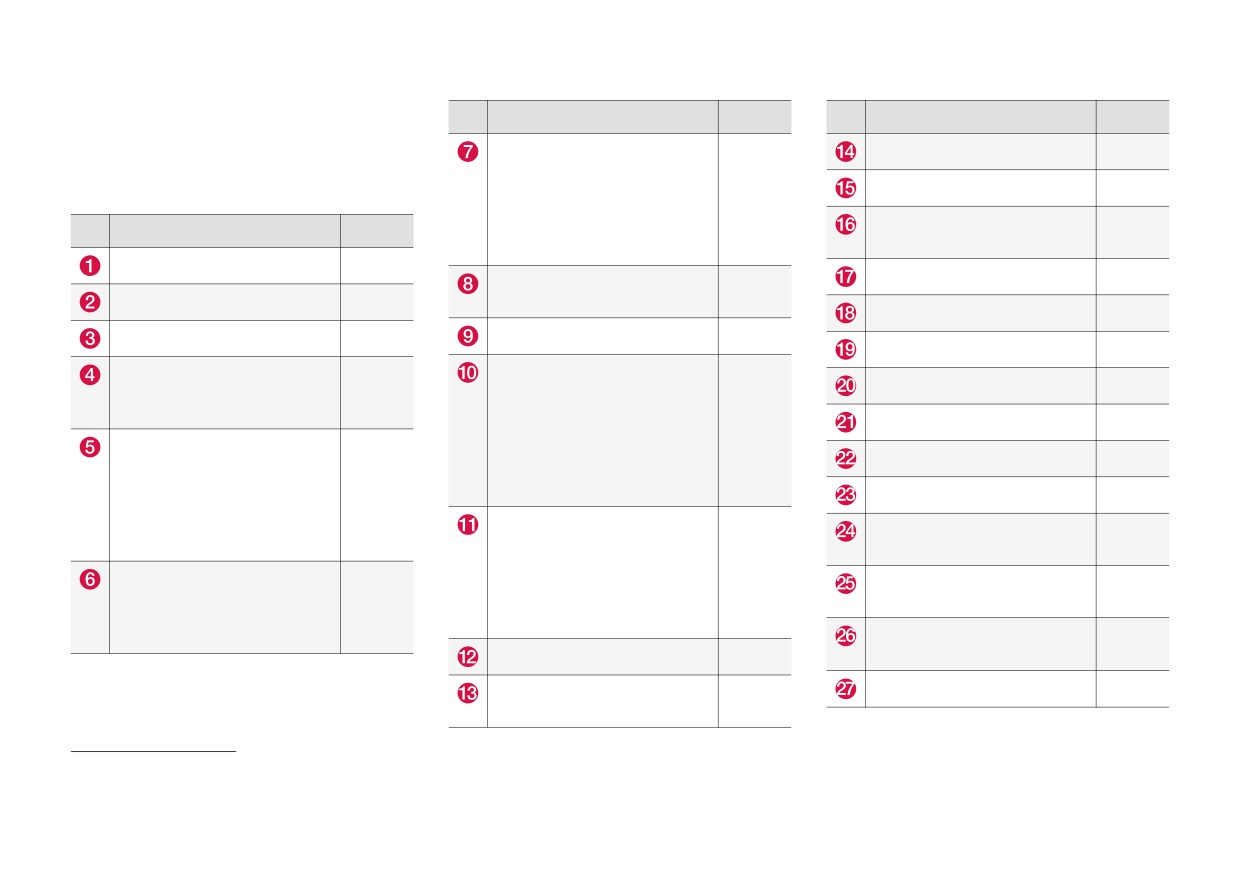
Task: Click the red circle numbered 1
Action: 90,266
